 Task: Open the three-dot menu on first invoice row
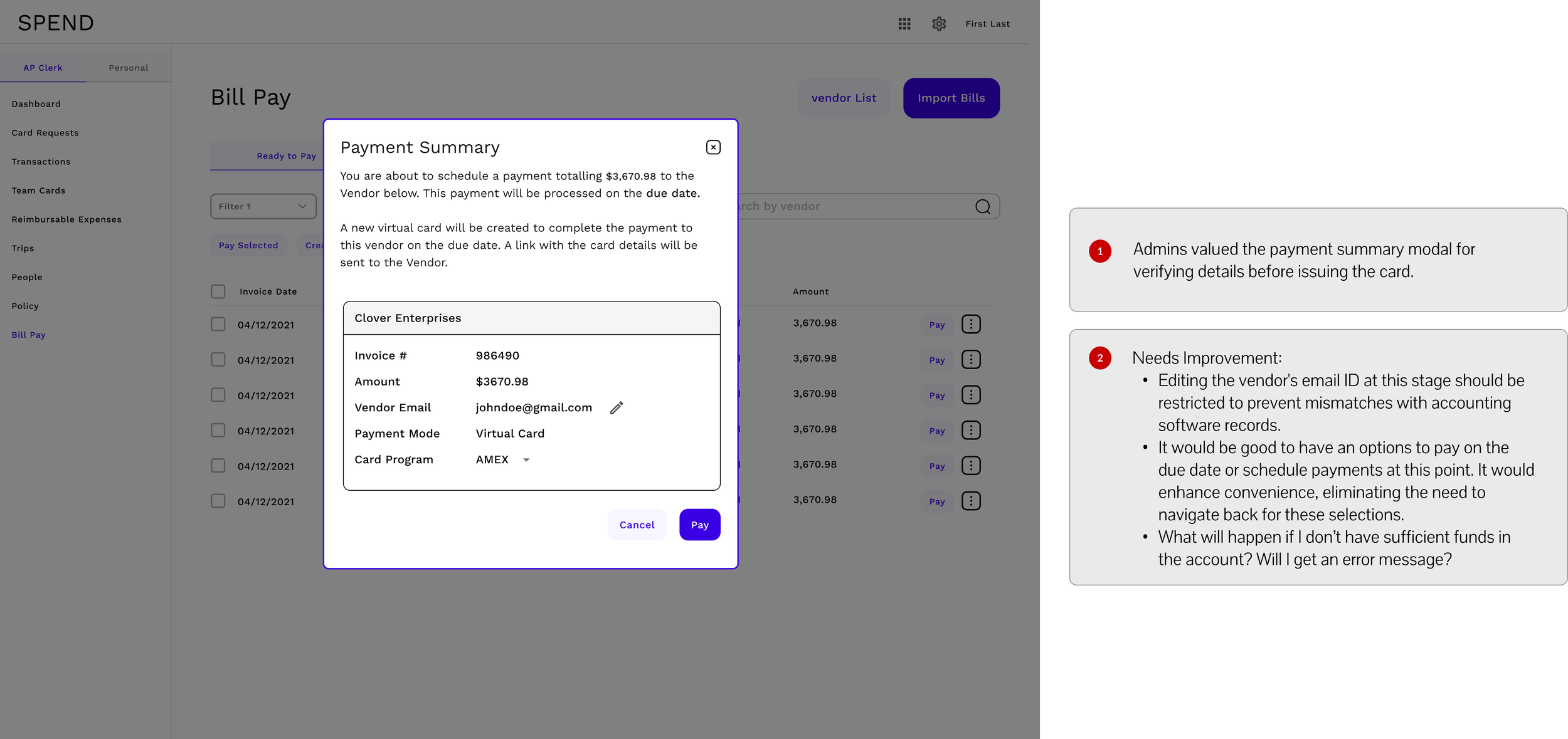(x=971, y=325)
